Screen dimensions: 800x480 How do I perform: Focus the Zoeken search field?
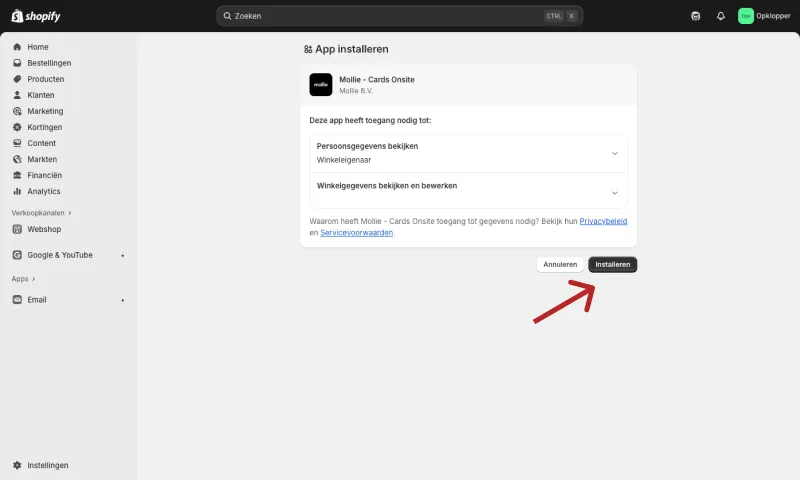click(x=399, y=16)
